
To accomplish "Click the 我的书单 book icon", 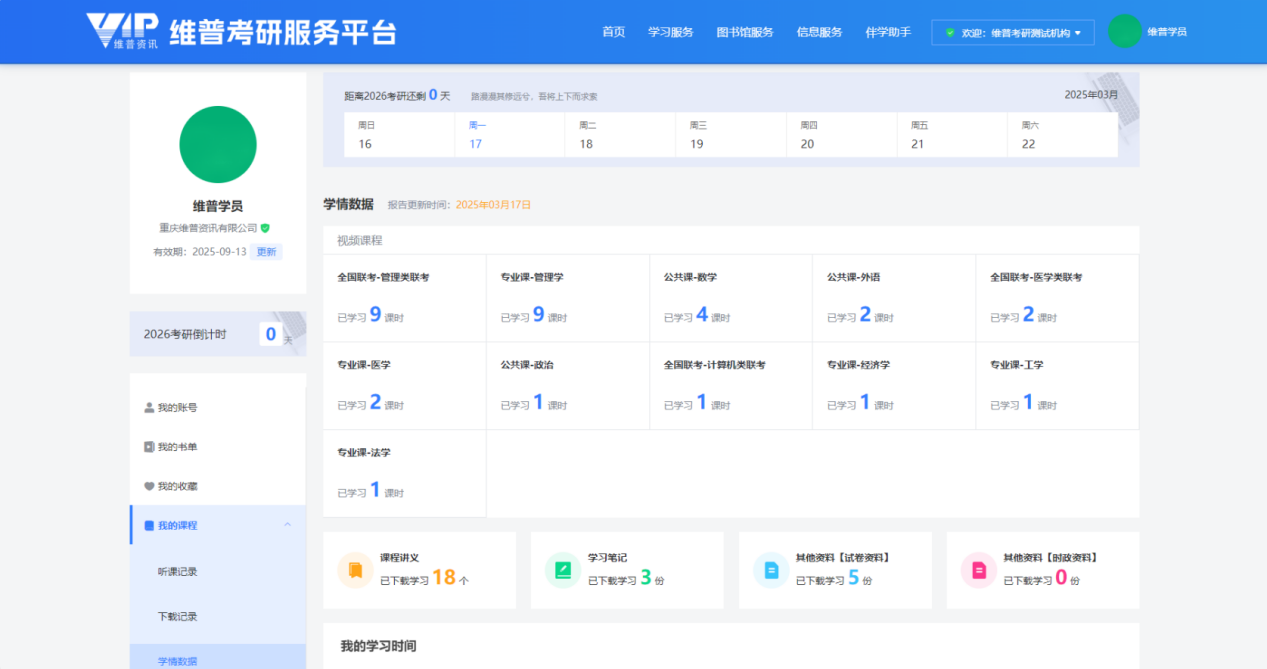I will pos(150,447).
